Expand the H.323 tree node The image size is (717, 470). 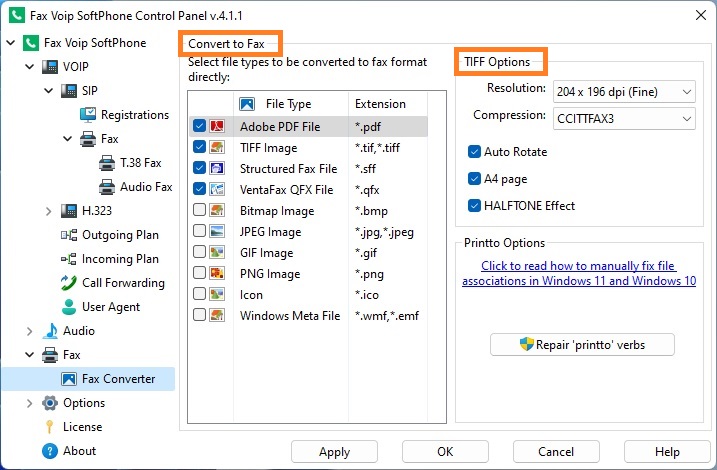(x=48, y=211)
